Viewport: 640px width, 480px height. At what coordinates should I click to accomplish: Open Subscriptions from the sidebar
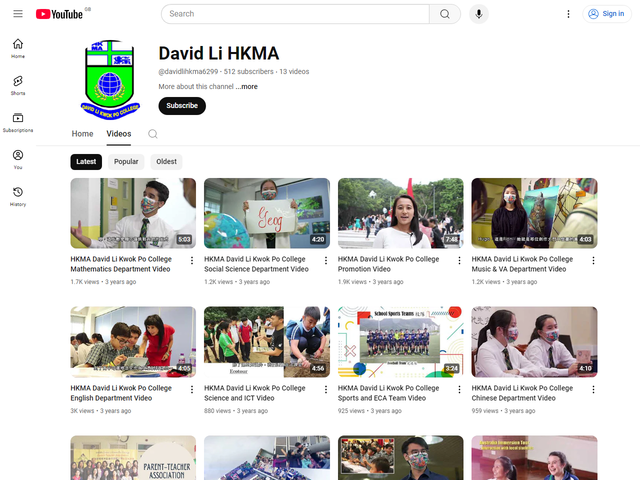pyautogui.click(x=18, y=122)
